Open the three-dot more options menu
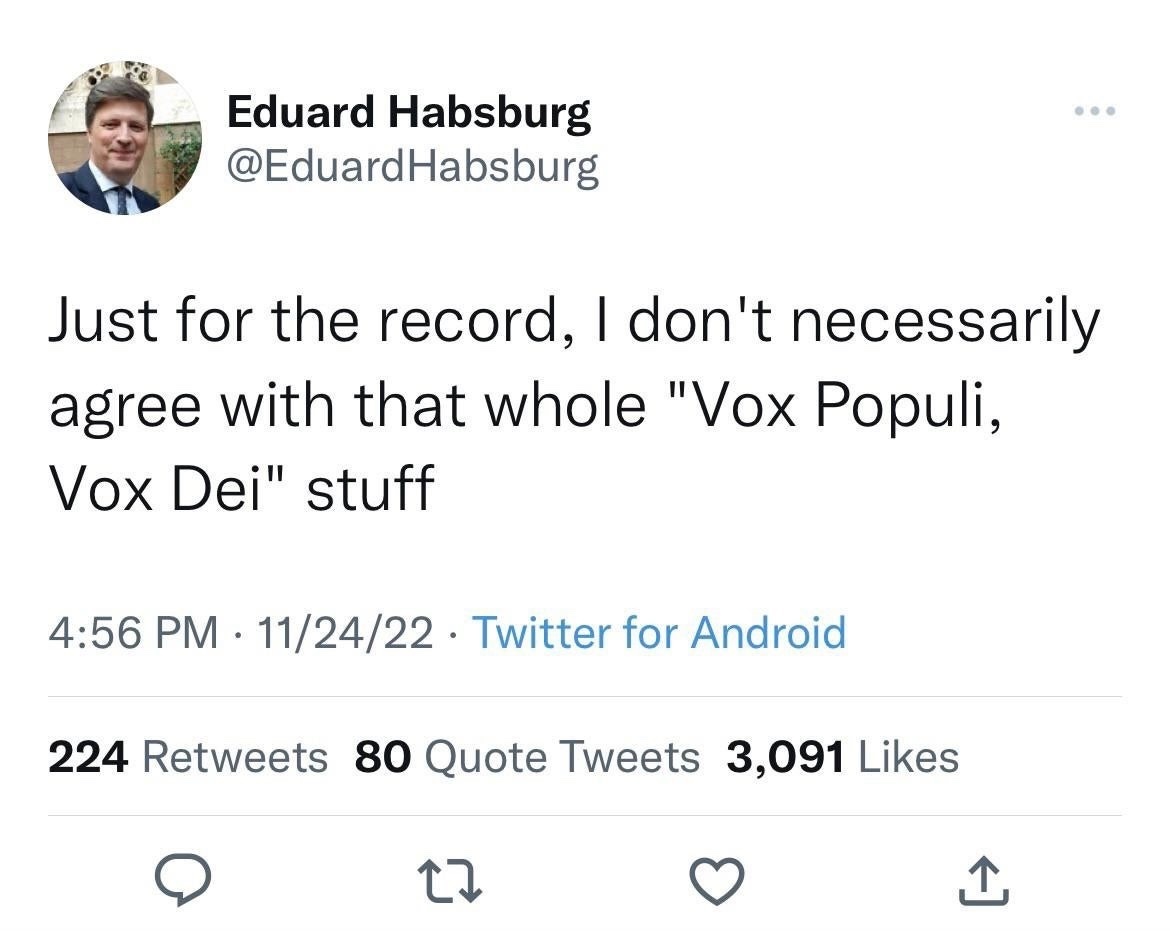The width and height of the screenshot is (1170, 931). 1094,111
